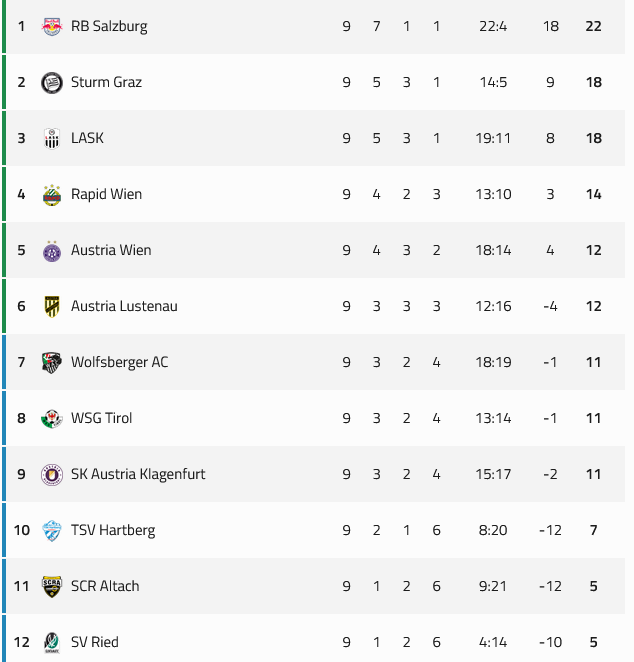Screen dimensions: 634x662
Task: Click the TSV Hartberg club crest
Action: 52,530
